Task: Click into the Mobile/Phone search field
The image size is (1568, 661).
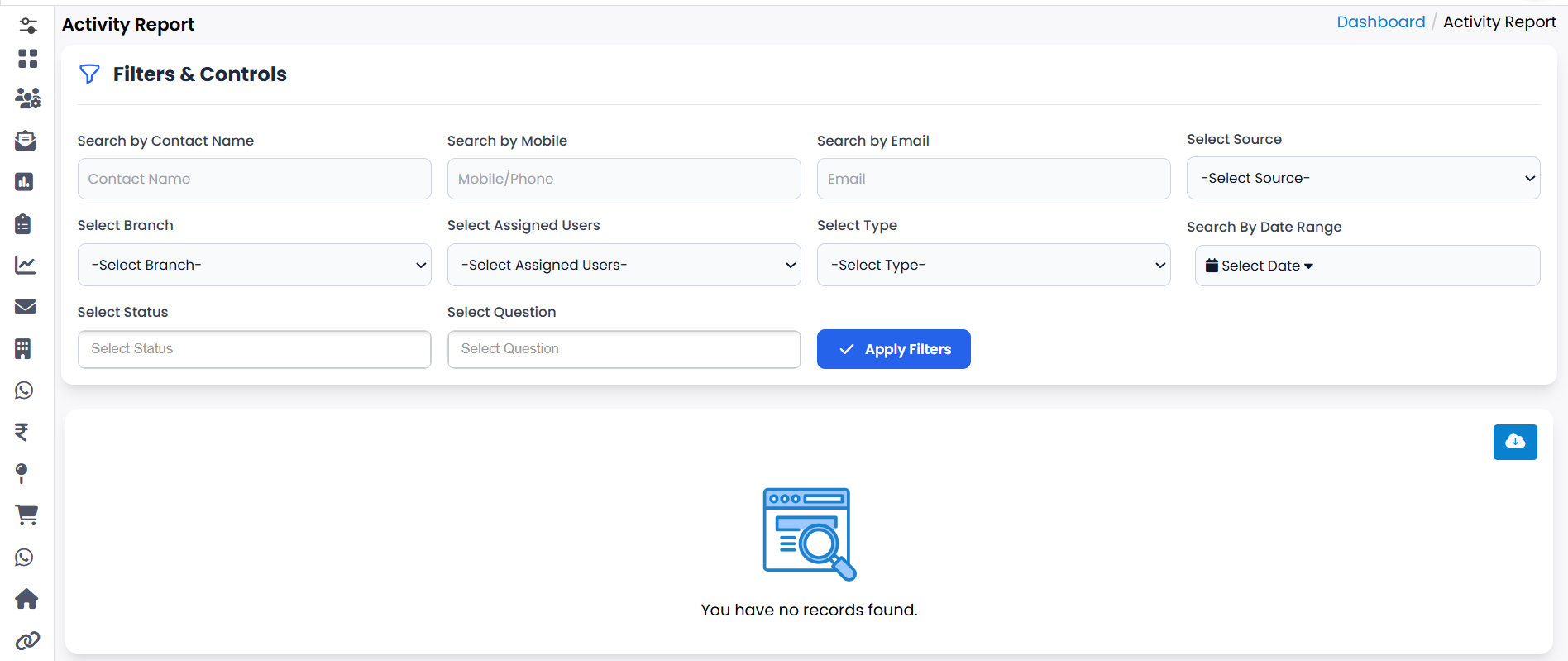Action: click(x=624, y=179)
